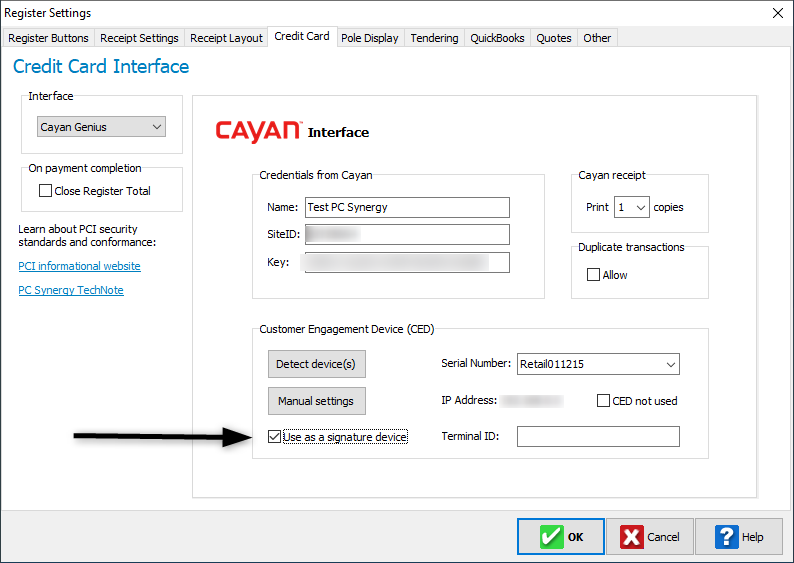Click the Name field with Test PC Synergy
Screen dimensions: 794x563
(407, 207)
